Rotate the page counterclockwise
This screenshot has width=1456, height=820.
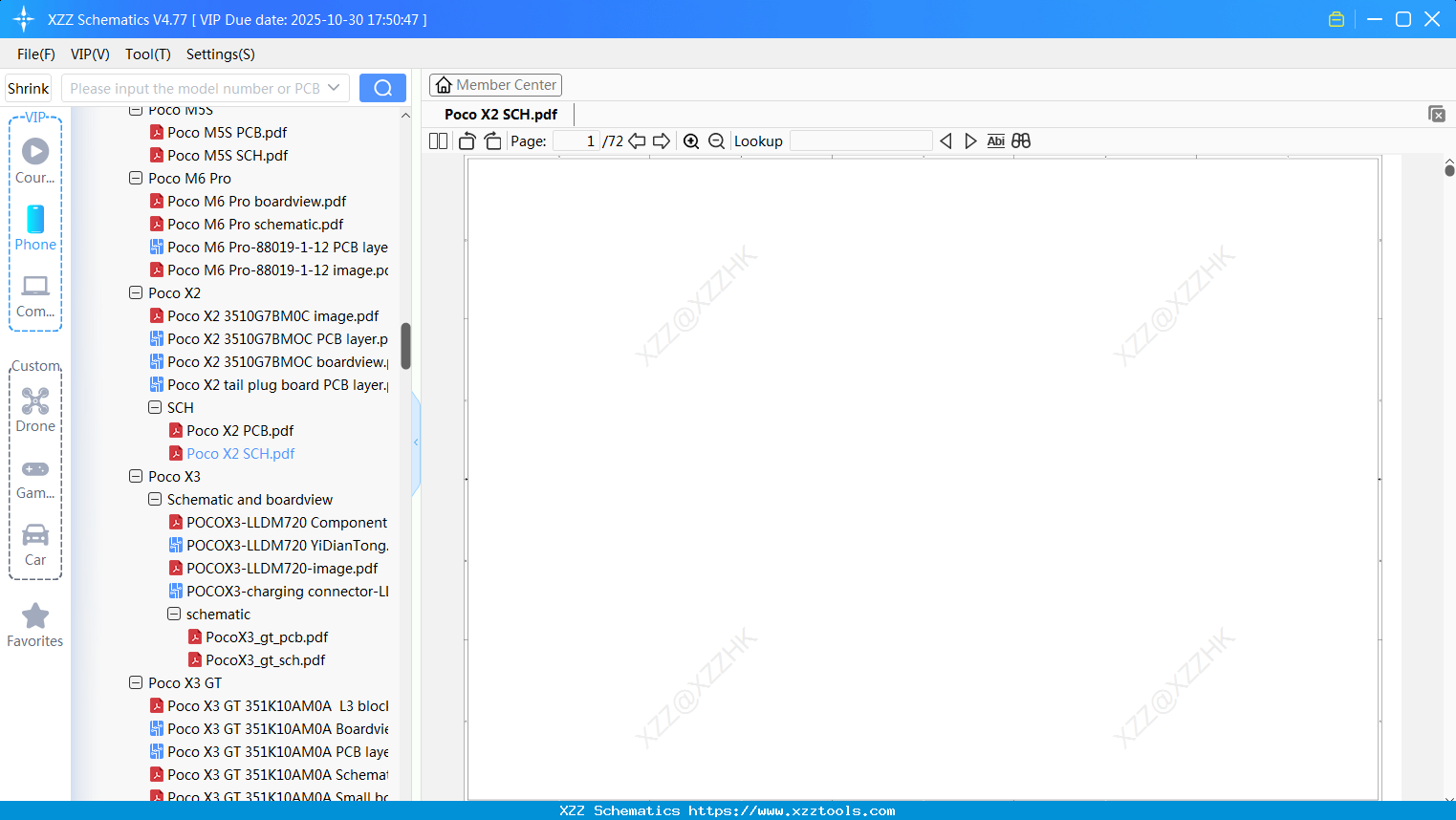[467, 141]
